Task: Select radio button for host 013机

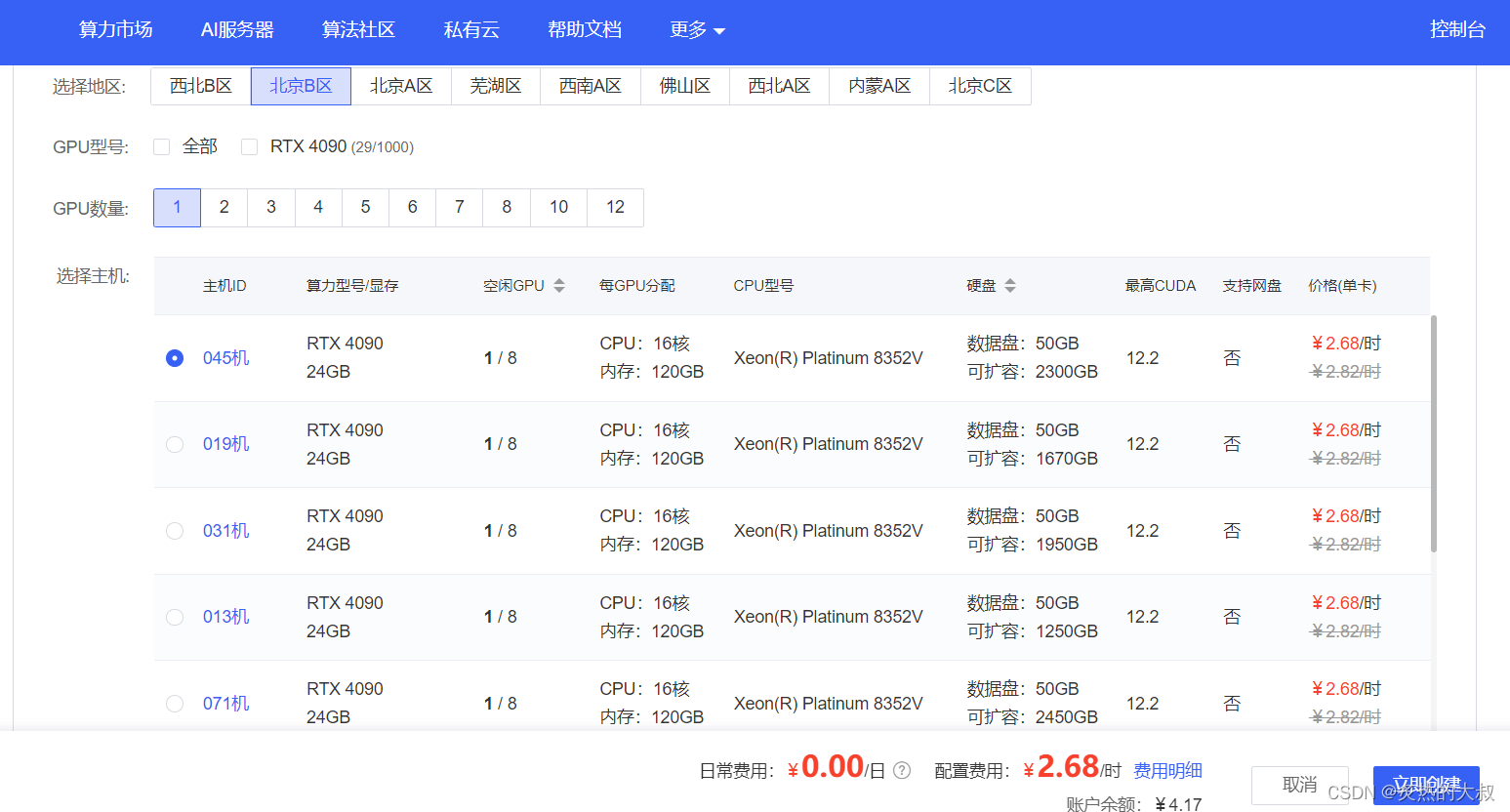Action: 175,617
